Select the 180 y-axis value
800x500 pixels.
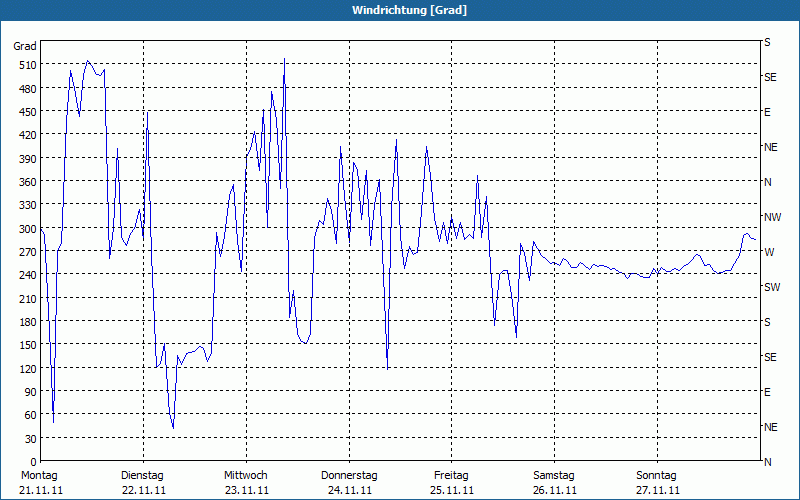(28, 321)
